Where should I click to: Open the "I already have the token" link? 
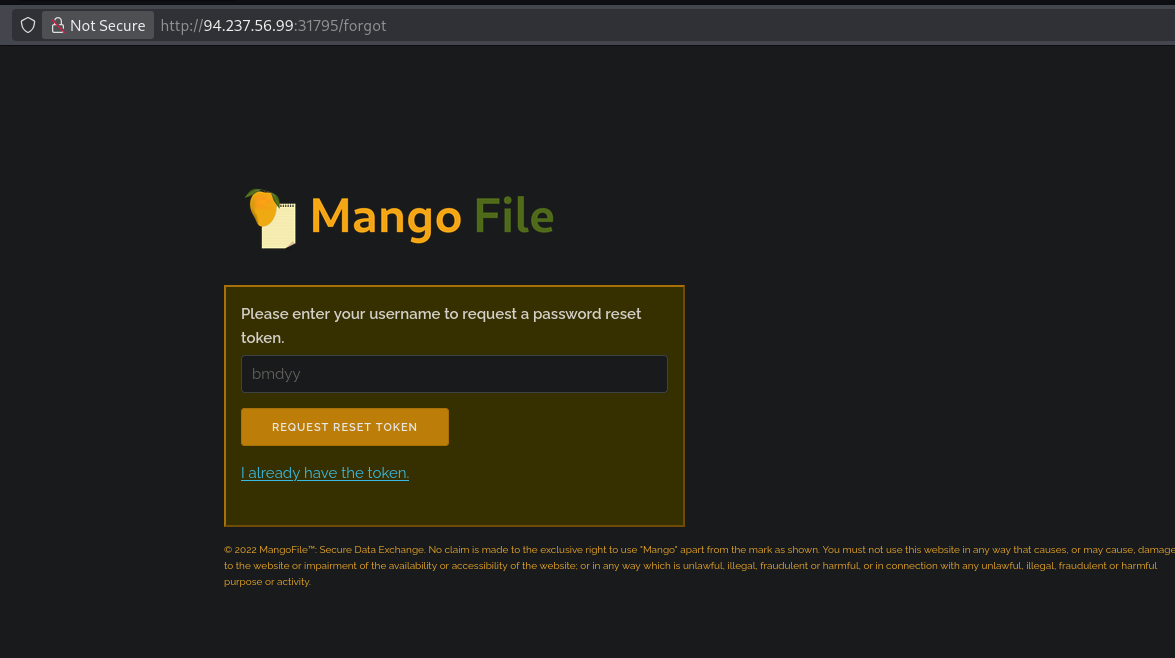pos(325,473)
